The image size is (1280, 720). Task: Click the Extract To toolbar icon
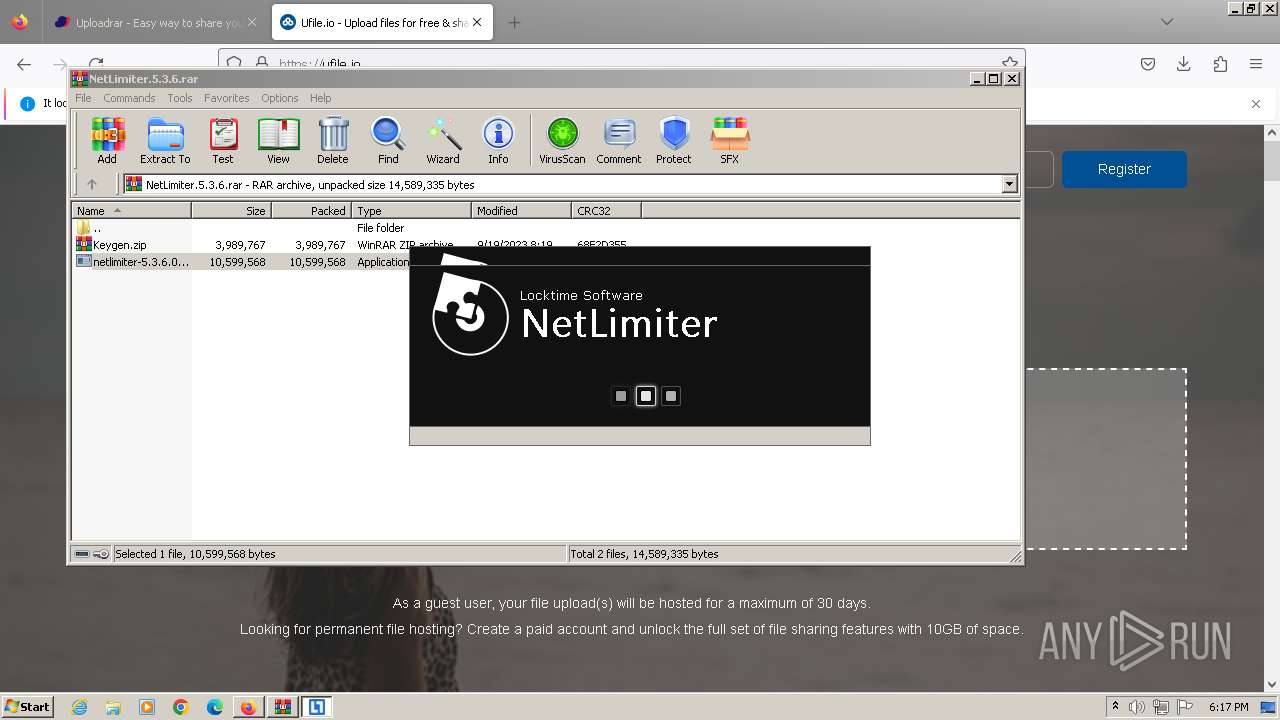(x=165, y=141)
